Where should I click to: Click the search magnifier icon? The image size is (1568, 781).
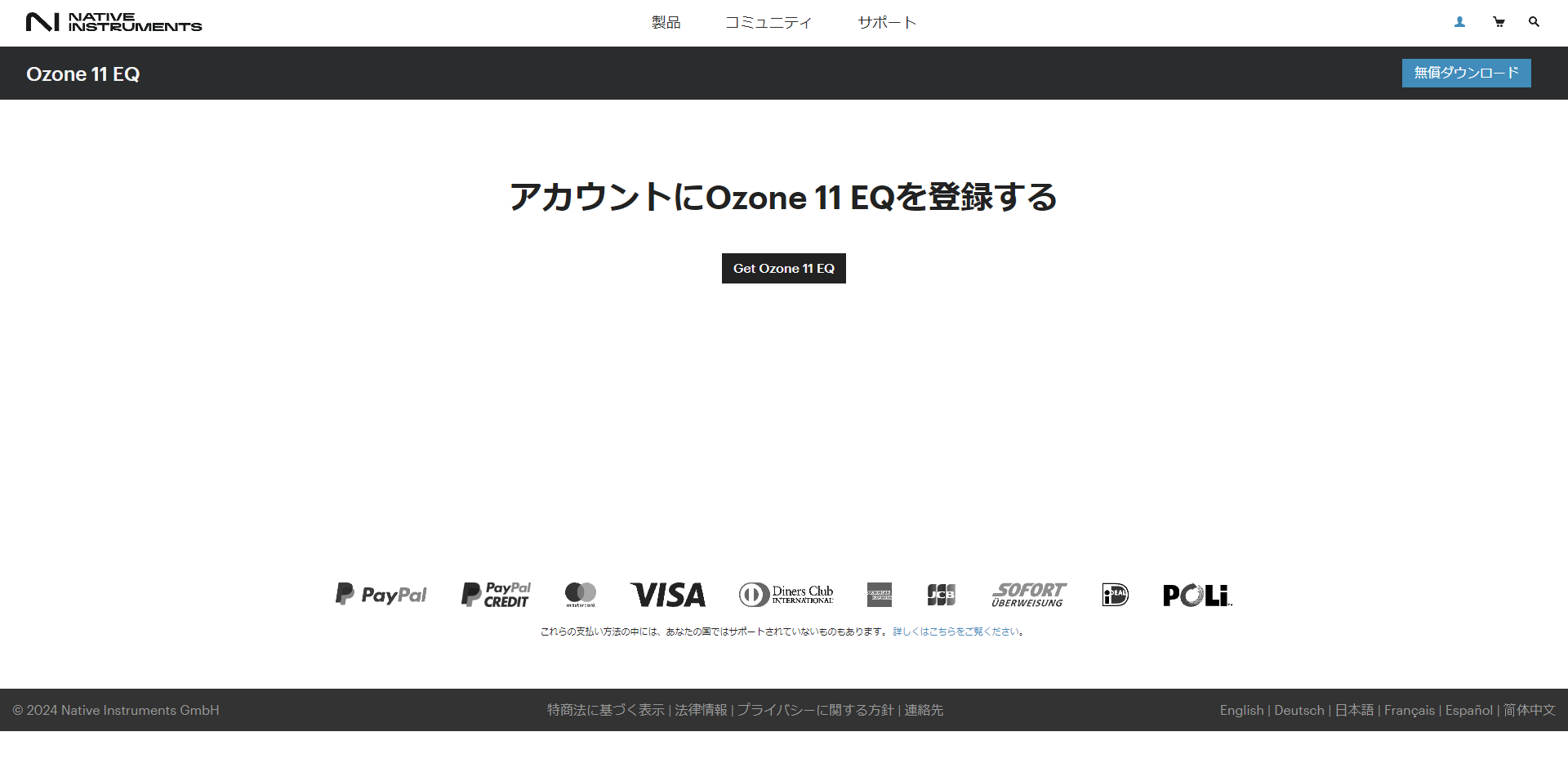(x=1534, y=22)
